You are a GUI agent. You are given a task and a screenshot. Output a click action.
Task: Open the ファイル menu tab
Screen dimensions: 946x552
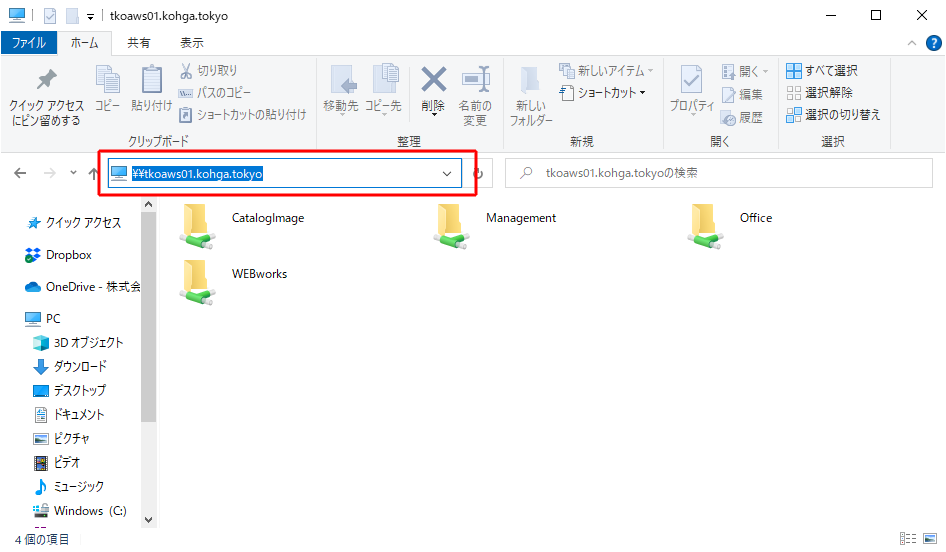[29, 43]
